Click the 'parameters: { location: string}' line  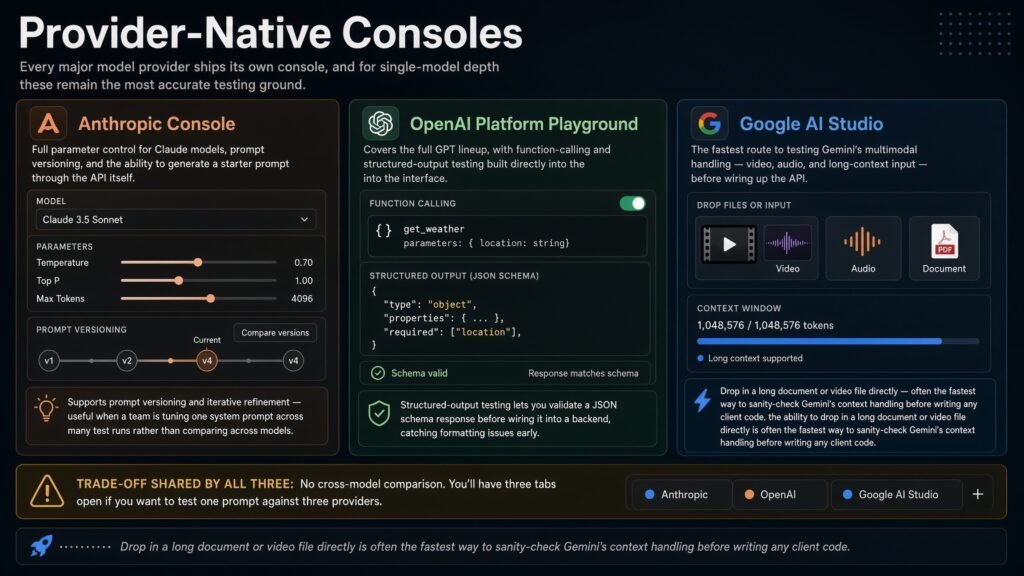point(486,243)
